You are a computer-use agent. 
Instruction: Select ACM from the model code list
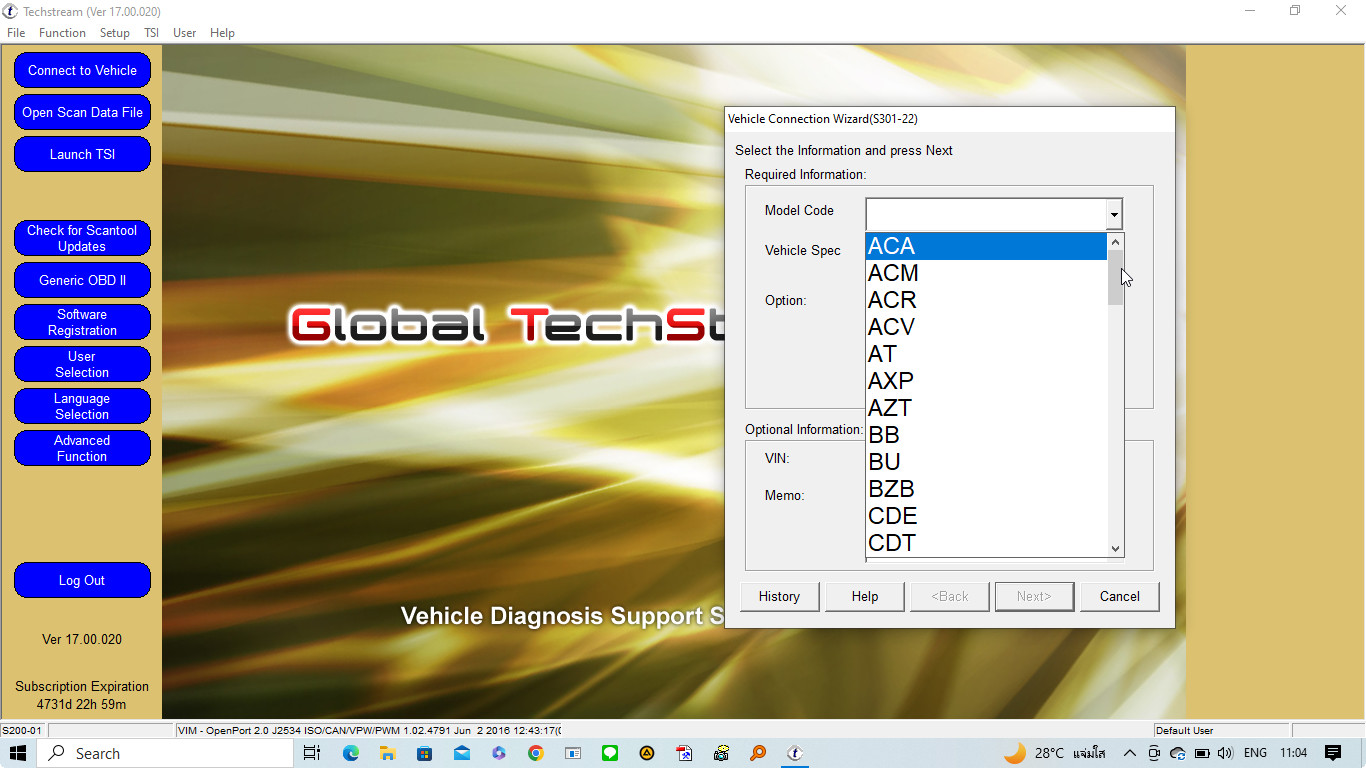point(986,273)
